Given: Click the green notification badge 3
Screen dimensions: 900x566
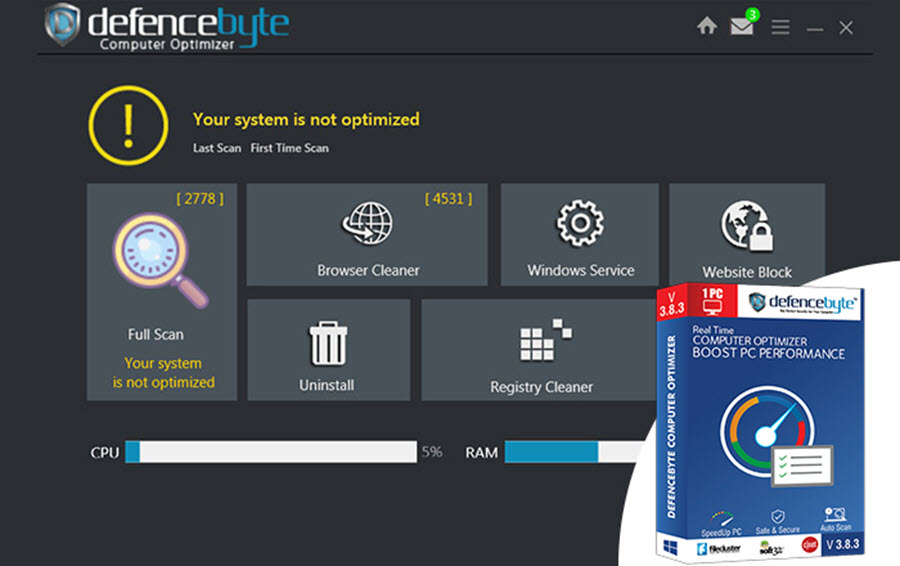Looking at the screenshot, I should point(752,14).
